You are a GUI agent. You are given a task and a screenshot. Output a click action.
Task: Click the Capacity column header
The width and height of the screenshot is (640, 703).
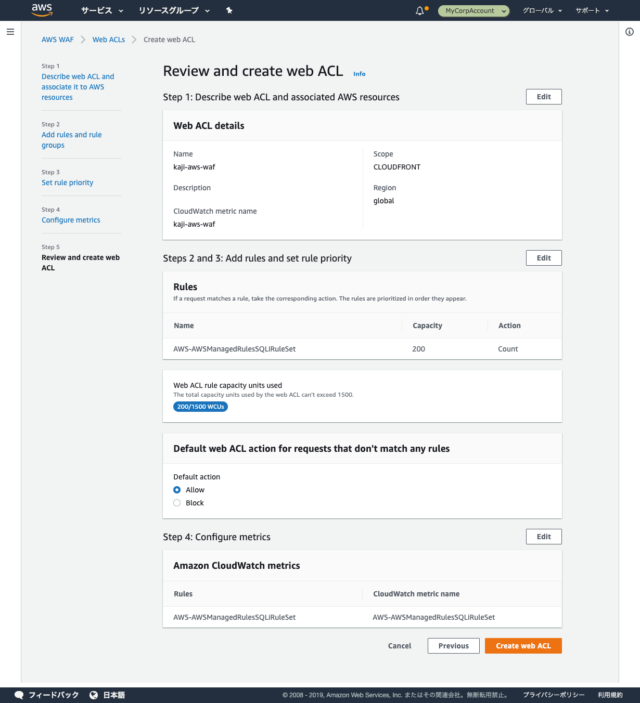[x=427, y=325]
